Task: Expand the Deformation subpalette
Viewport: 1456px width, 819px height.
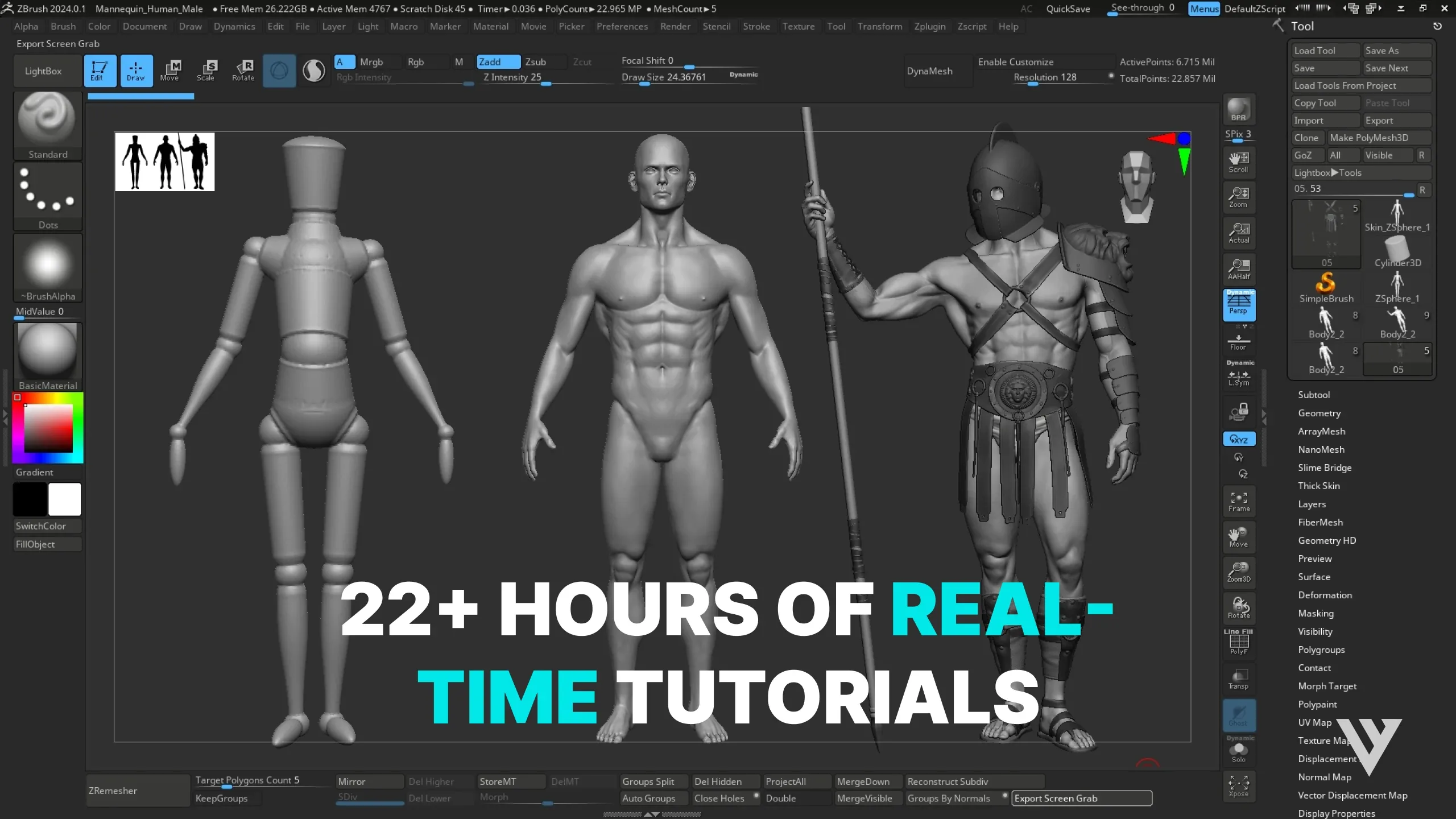Action: click(1325, 595)
